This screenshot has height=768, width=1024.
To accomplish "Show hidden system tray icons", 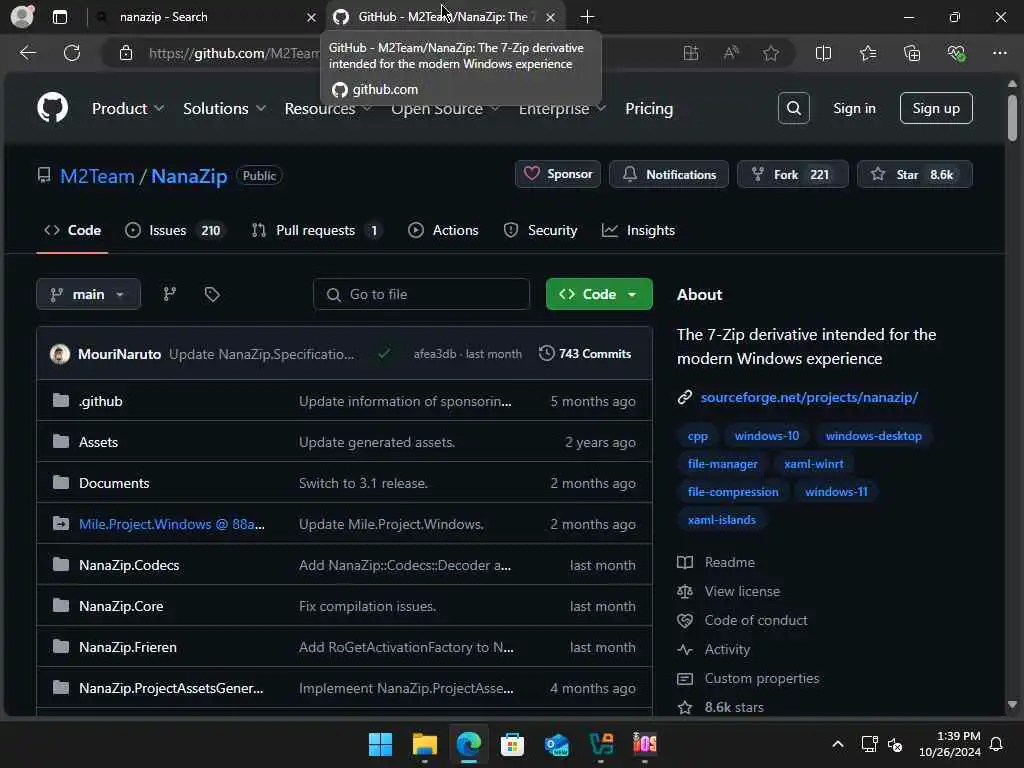I will pos(838,744).
